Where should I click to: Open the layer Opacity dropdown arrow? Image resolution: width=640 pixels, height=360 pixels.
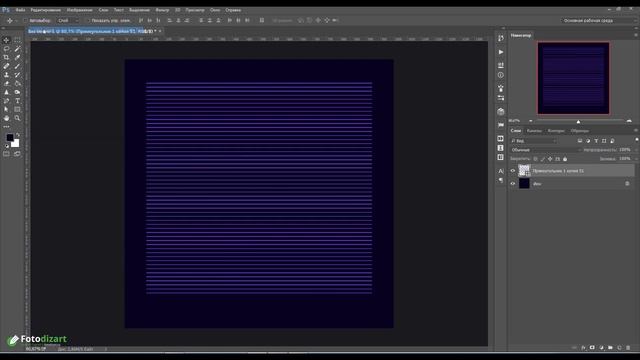click(636, 150)
